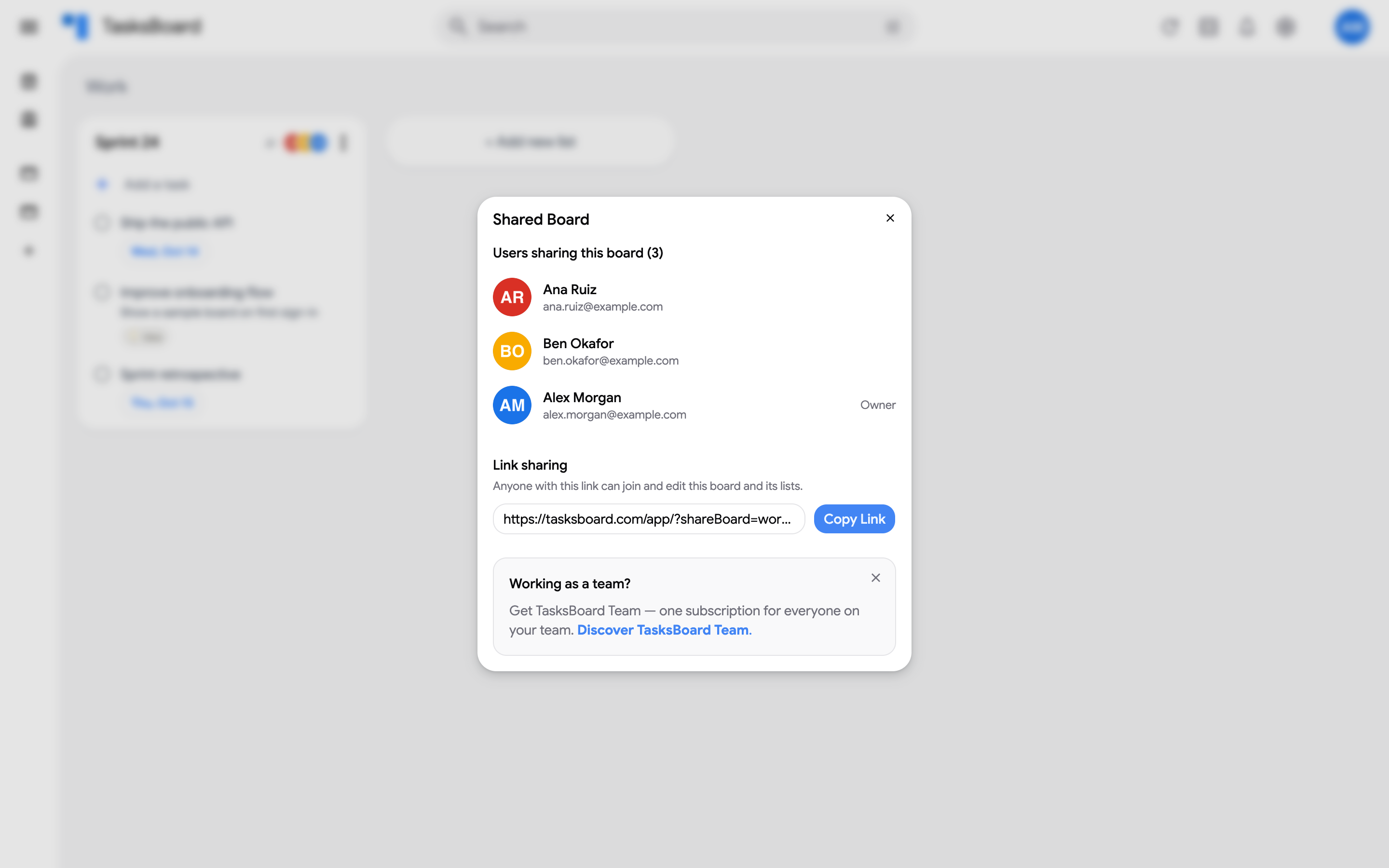Click Ana Ruiz's AR avatar
The width and height of the screenshot is (1389, 868).
[512, 297]
